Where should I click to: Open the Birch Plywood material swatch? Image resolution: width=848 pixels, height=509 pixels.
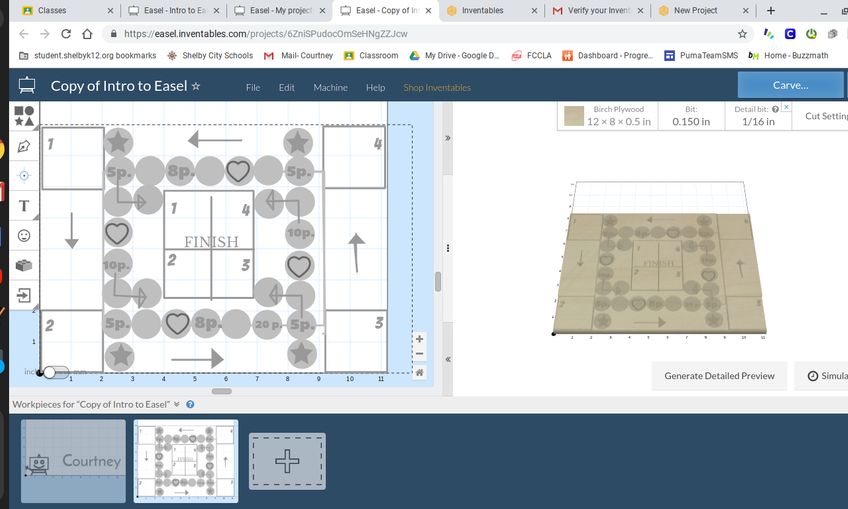tap(574, 116)
